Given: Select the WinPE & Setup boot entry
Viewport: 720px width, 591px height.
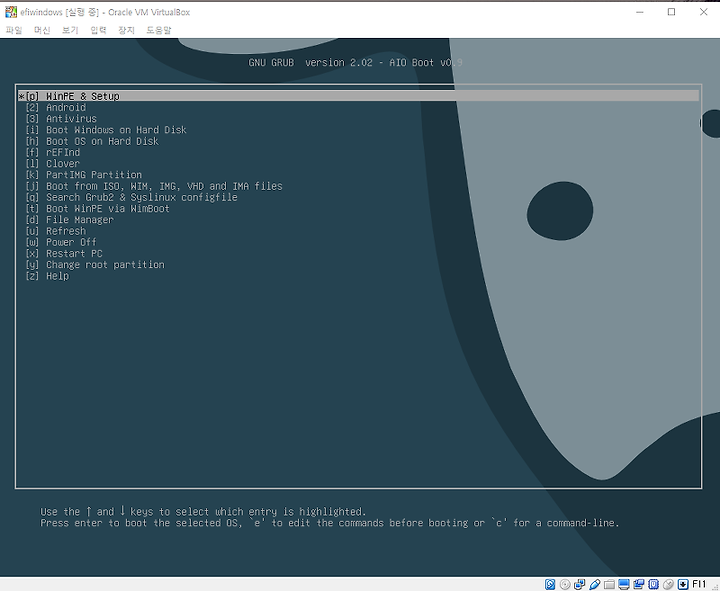Looking at the screenshot, I should [x=358, y=96].
